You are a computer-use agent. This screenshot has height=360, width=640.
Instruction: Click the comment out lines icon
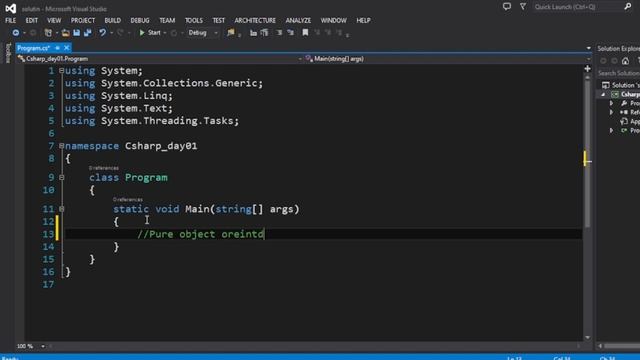[279, 33]
